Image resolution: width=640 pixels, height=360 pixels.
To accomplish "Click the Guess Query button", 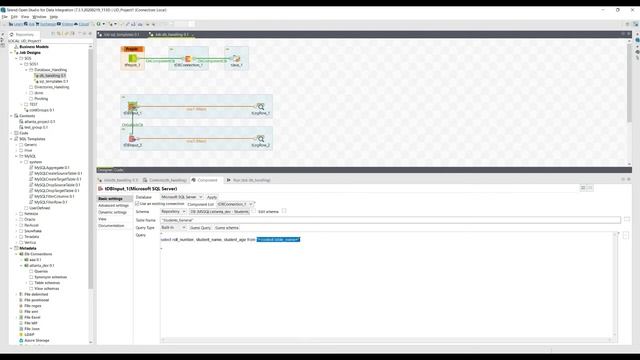I will click(x=200, y=228).
